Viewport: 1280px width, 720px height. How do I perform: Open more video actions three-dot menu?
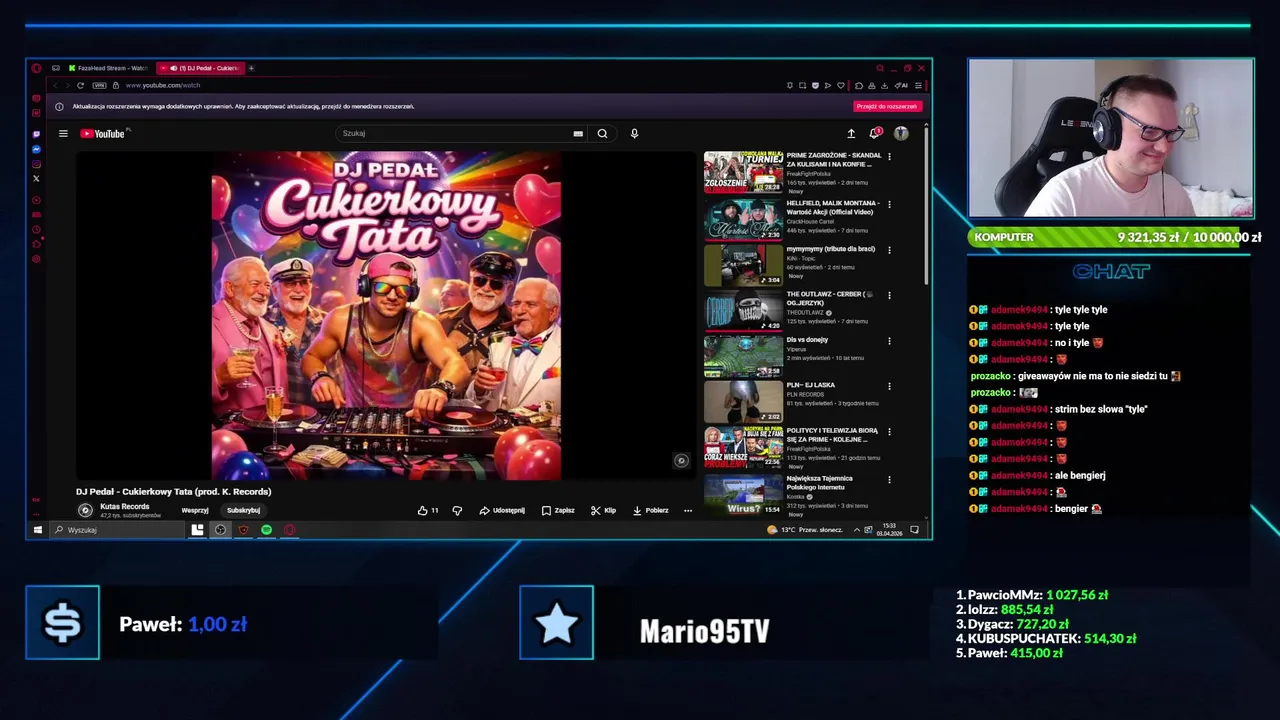tap(688, 510)
